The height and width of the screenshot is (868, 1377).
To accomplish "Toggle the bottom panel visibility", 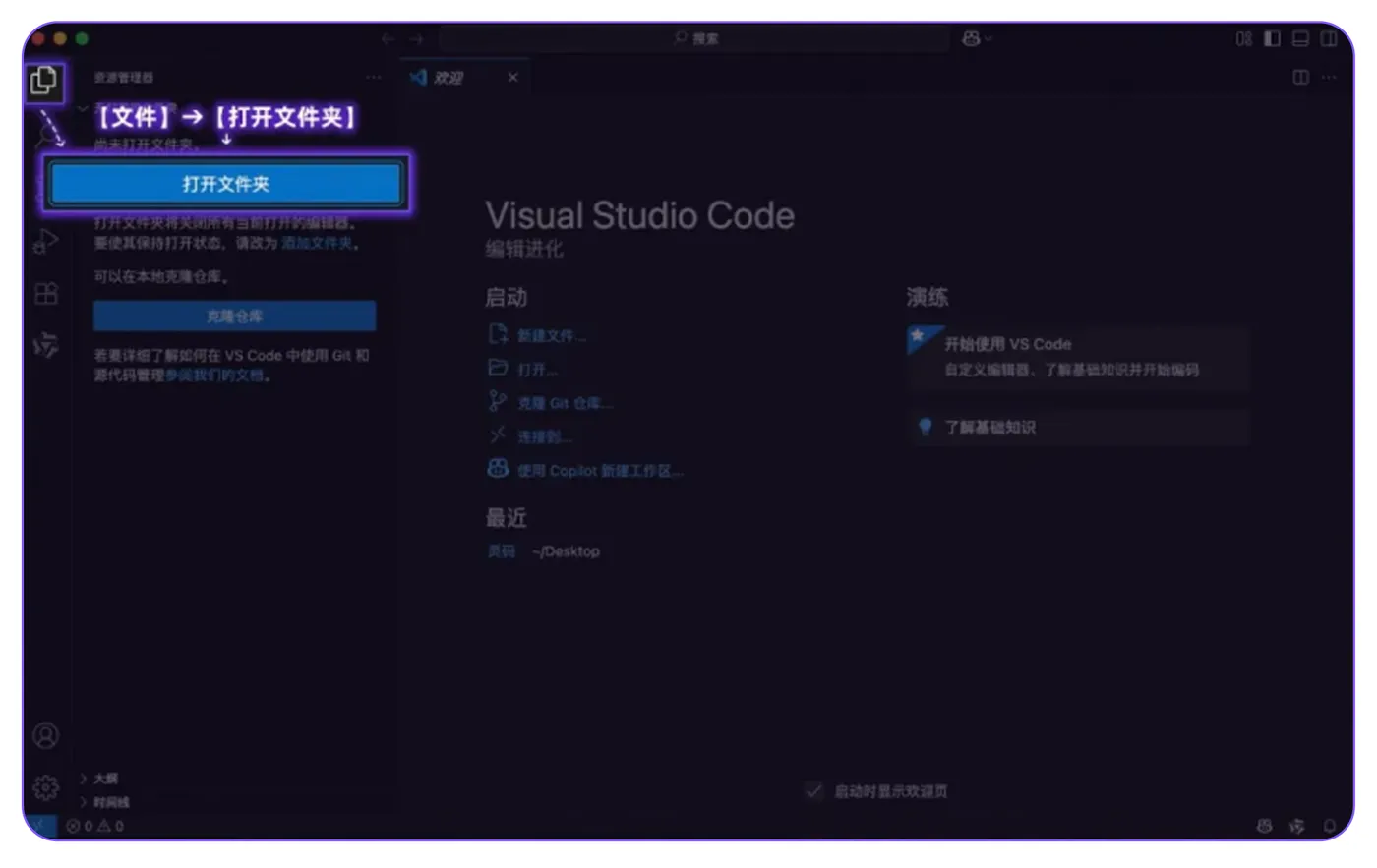I will [x=1300, y=39].
